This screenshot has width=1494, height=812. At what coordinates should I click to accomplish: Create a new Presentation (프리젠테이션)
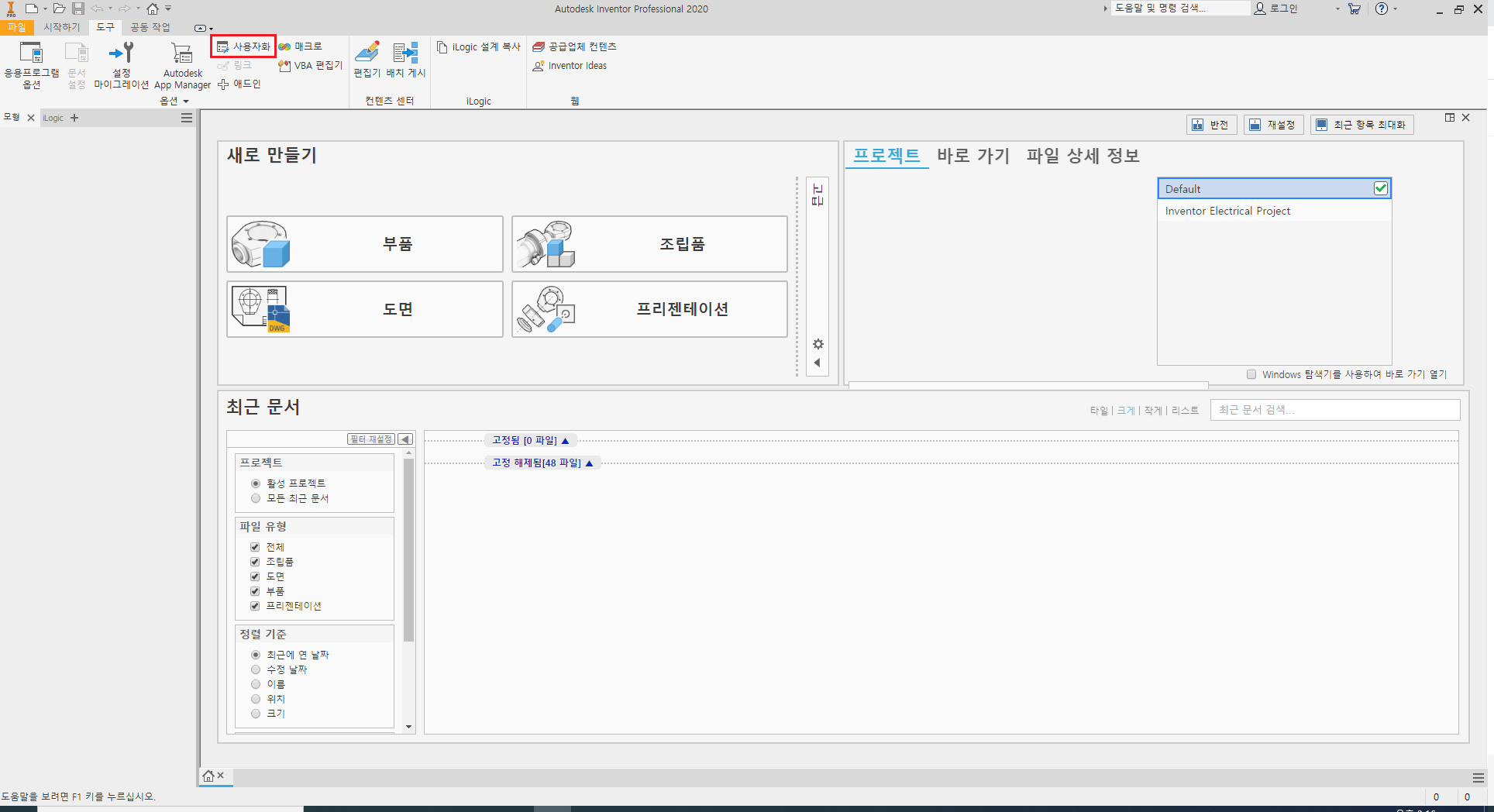pos(649,309)
